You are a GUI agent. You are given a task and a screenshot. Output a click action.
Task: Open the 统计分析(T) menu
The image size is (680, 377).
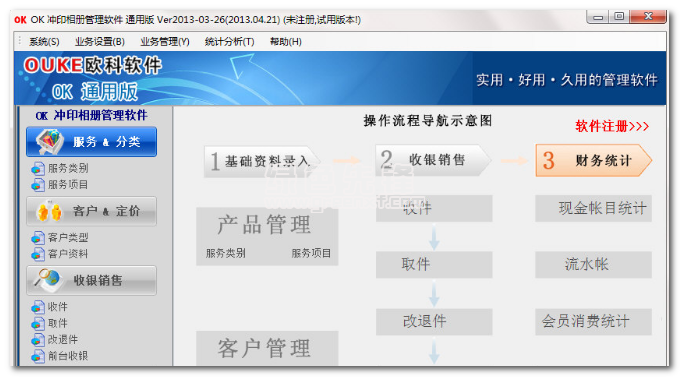pos(229,42)
